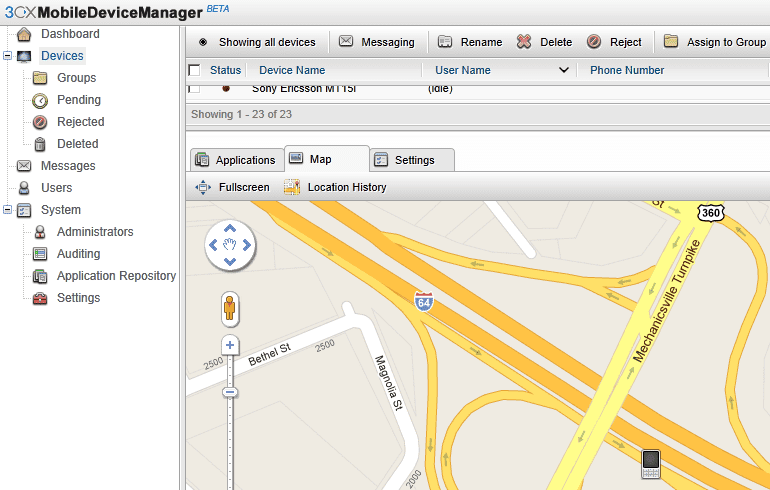This screenshot has width=770, height=490.
Task: Select Devices in the navigation tree
Action: (62, 56)
